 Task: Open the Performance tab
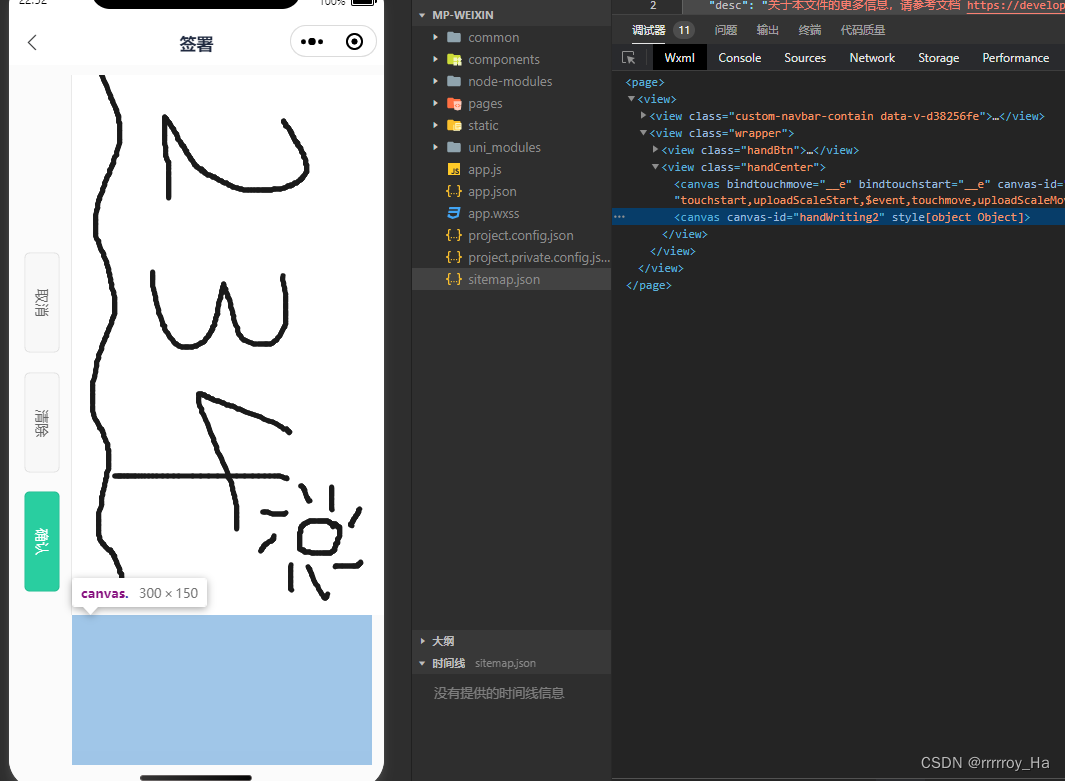click(x=1015, y=58)
